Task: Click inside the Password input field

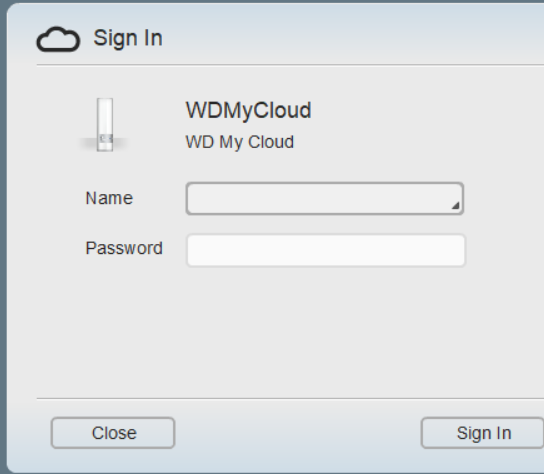Action: tap(326, 250)
